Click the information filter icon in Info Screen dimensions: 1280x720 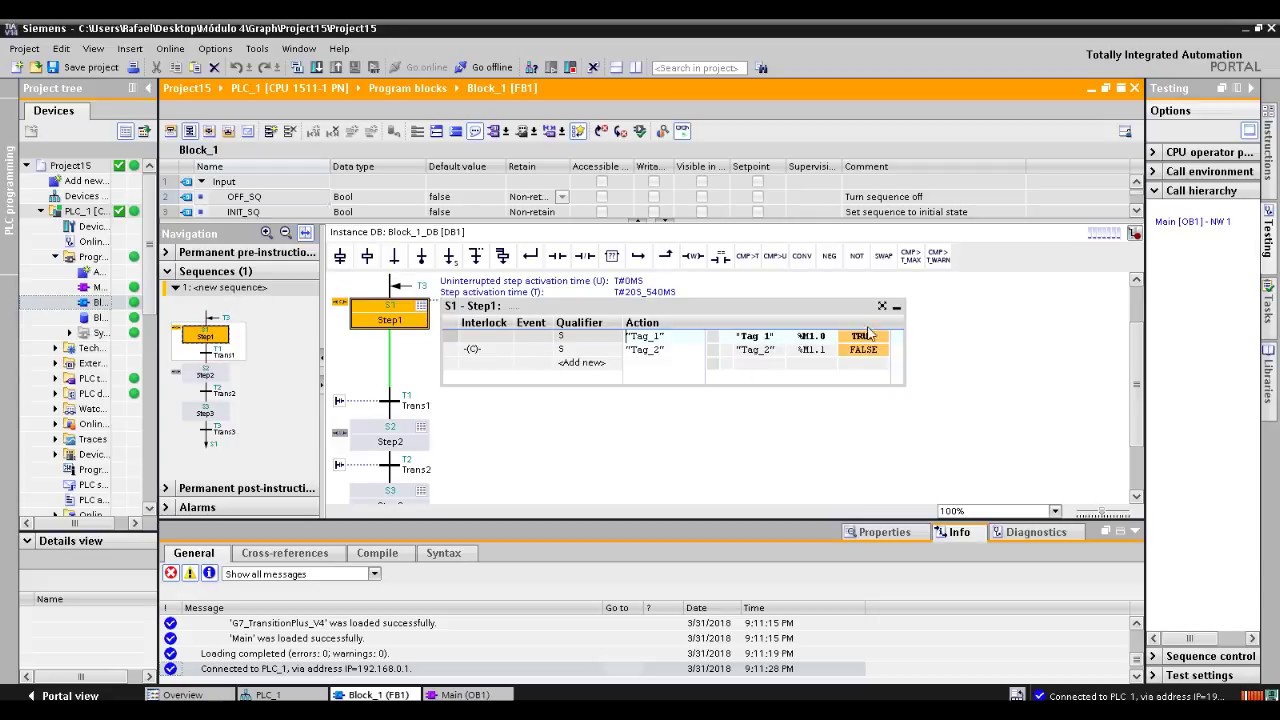[x=209, y=573]
